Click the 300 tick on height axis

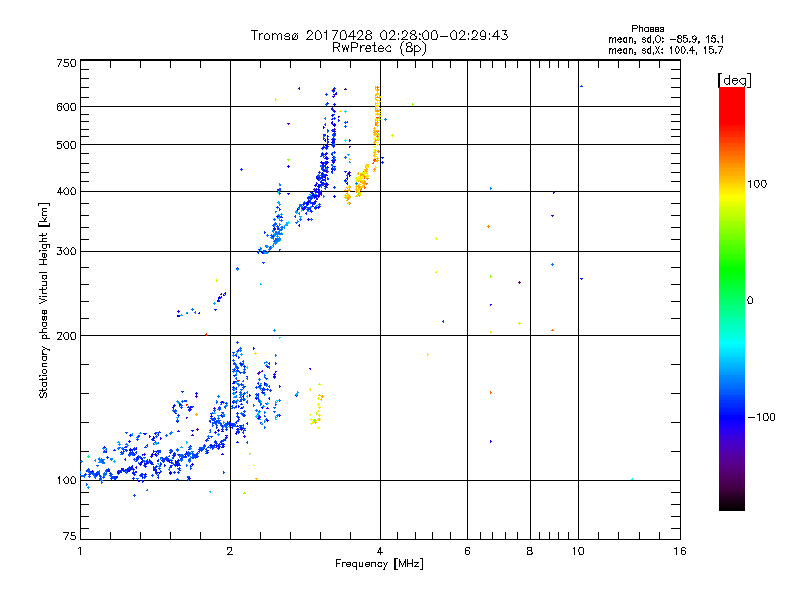click(x=66, y=251)
